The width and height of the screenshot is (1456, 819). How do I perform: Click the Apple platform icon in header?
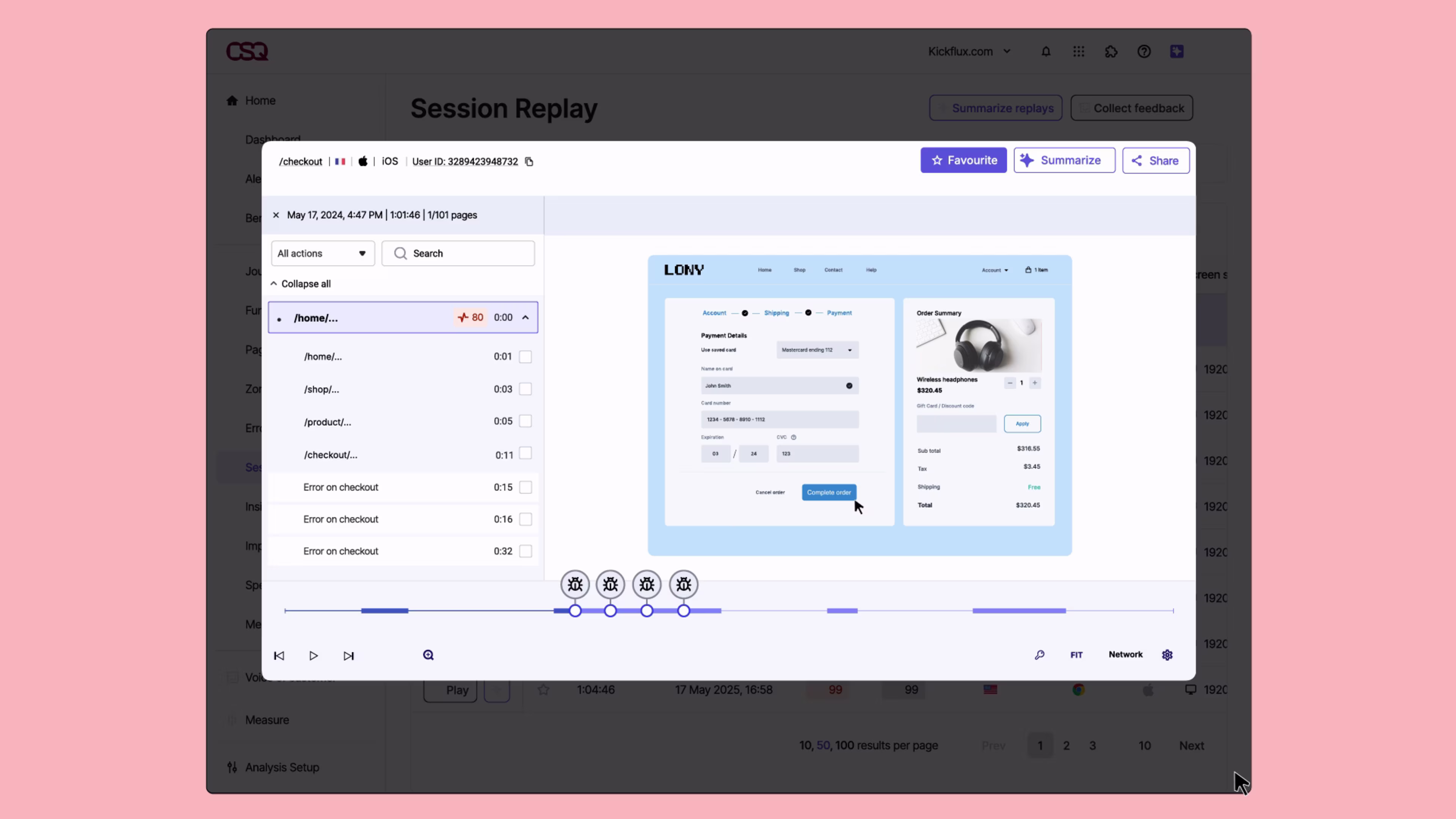point(363,161)
